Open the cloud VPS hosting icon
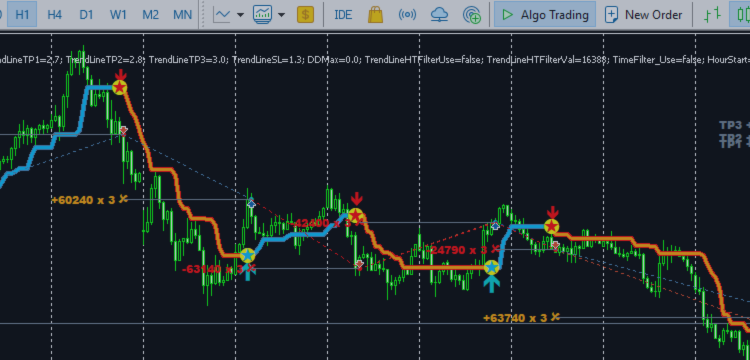Image resolution: width=750 pixels, height=360 pixels. pyautogui.click(x=439, y=15)
